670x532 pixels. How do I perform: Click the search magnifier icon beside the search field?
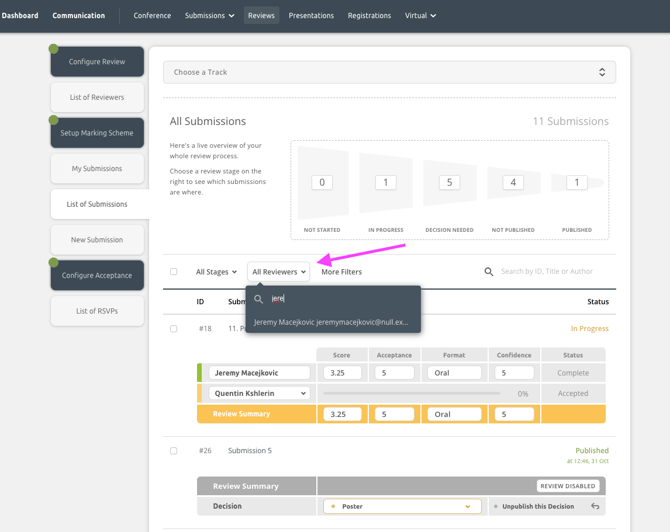click(x=489, y=272)
